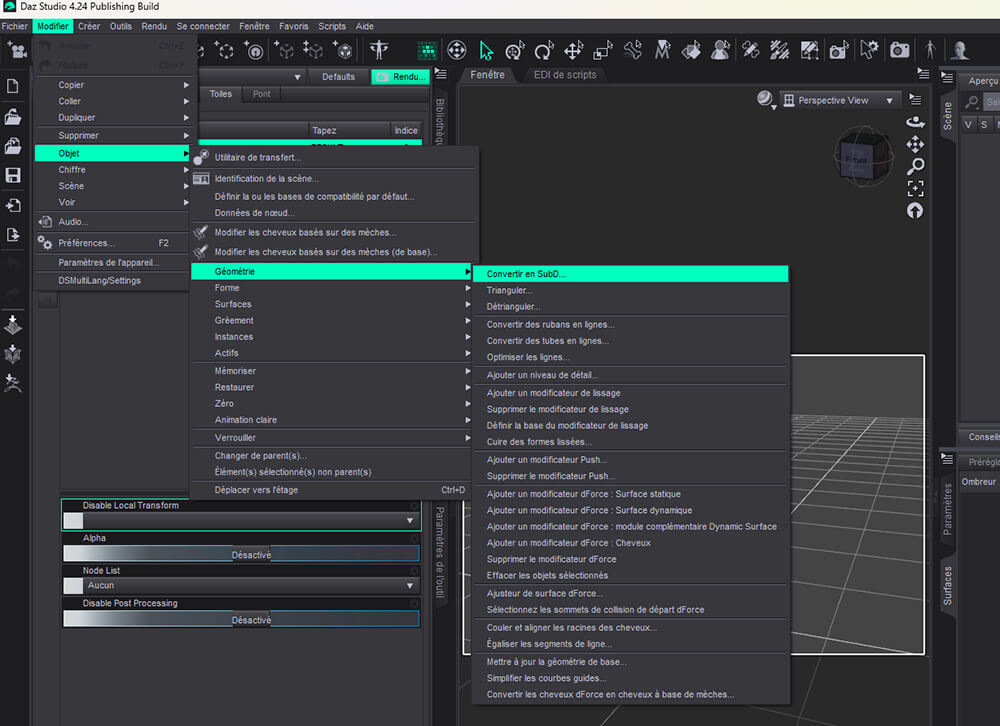This screenshot has height=726, width=1000.
Task: Open the Paramètres vertical side tab
Action: pos(948,509)
